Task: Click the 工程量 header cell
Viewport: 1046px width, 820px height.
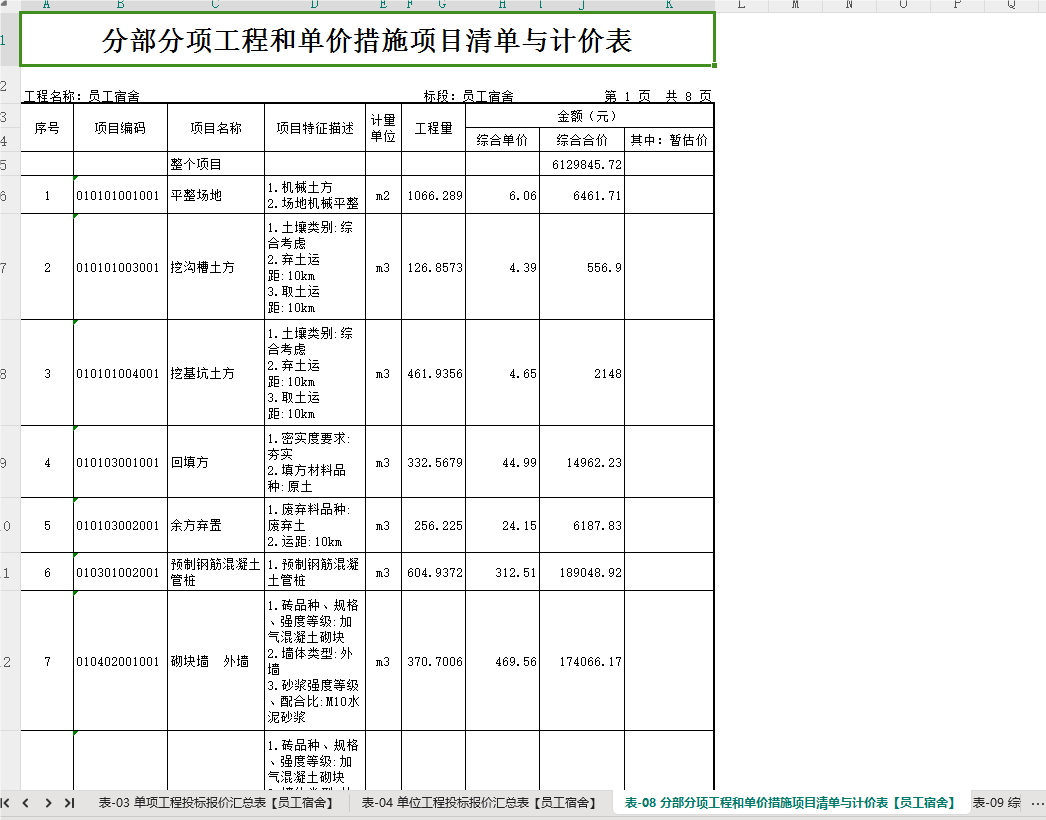Action: click(434, 127)
